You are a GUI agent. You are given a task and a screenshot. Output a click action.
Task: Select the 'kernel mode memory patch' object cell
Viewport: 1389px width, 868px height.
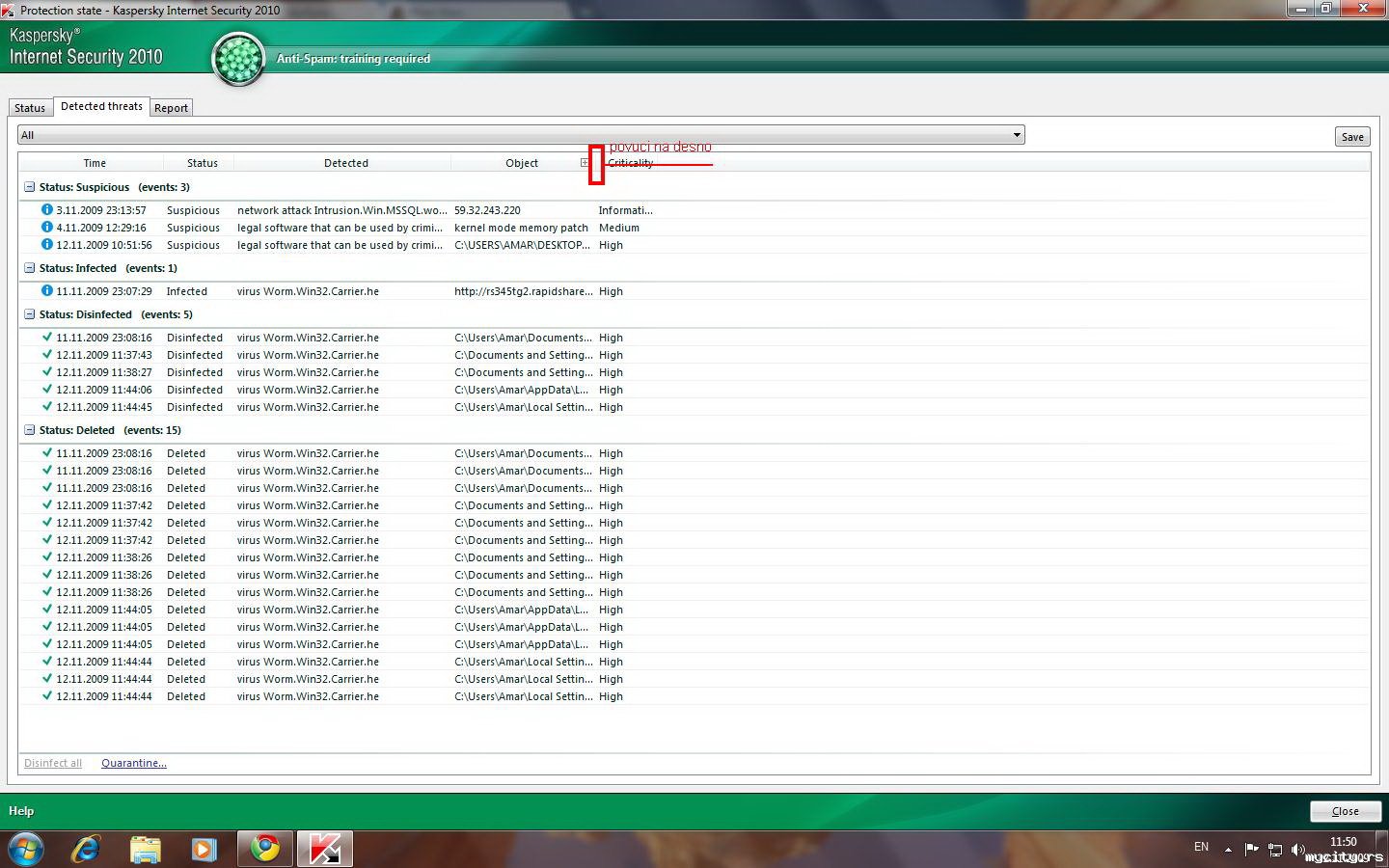pyautogui.click(x=521, y=228)
